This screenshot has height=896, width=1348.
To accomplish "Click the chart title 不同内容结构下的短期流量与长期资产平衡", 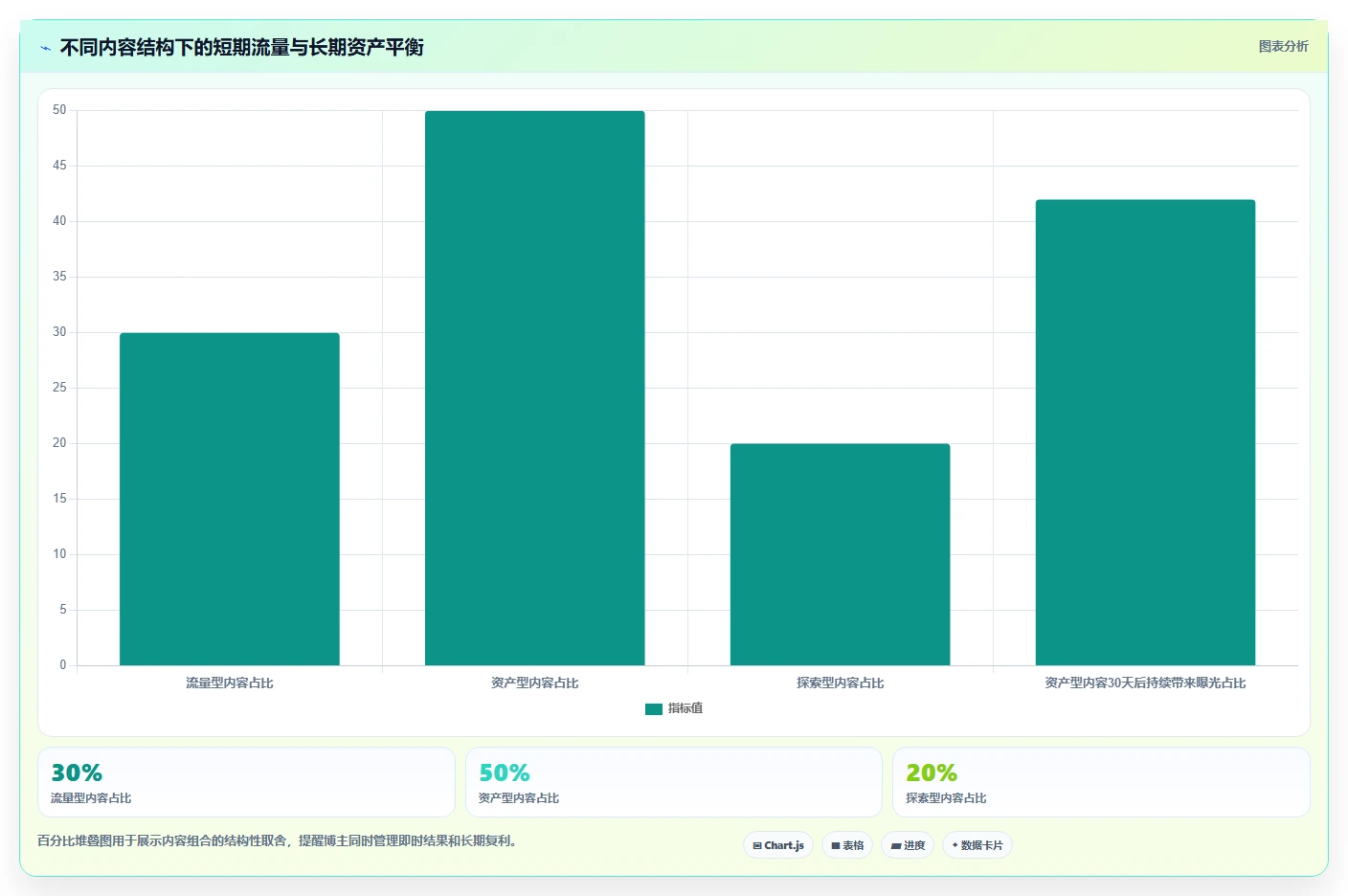I will pyautogui.click(x=242, y=47).
